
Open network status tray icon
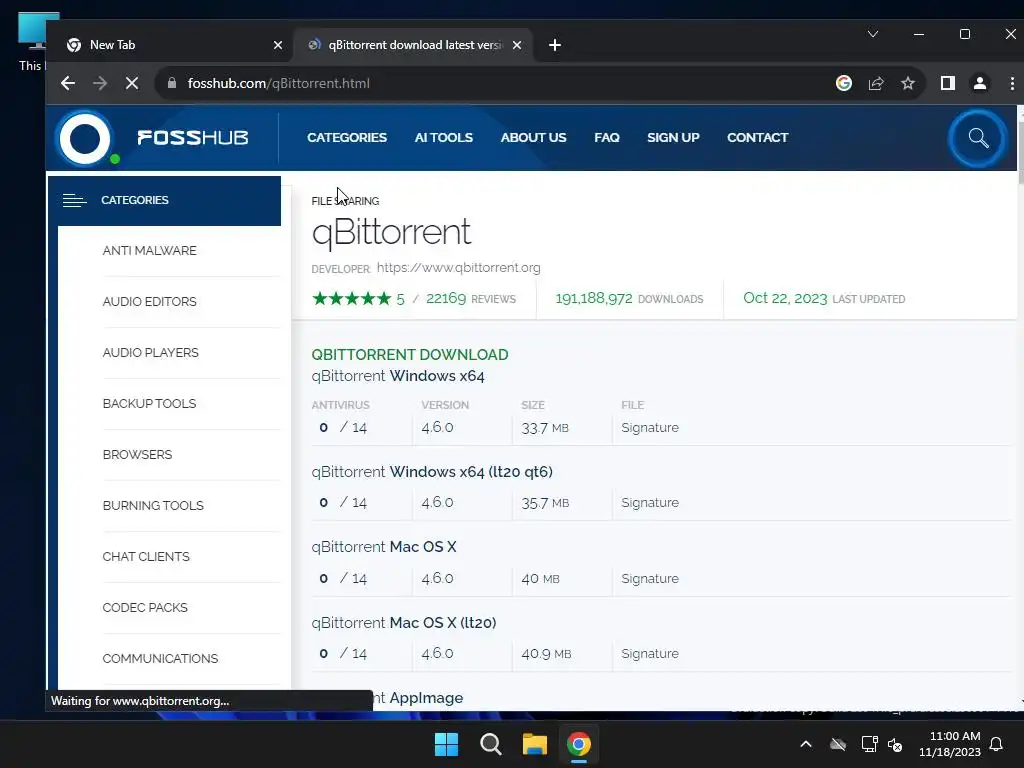tap(869, 744)
